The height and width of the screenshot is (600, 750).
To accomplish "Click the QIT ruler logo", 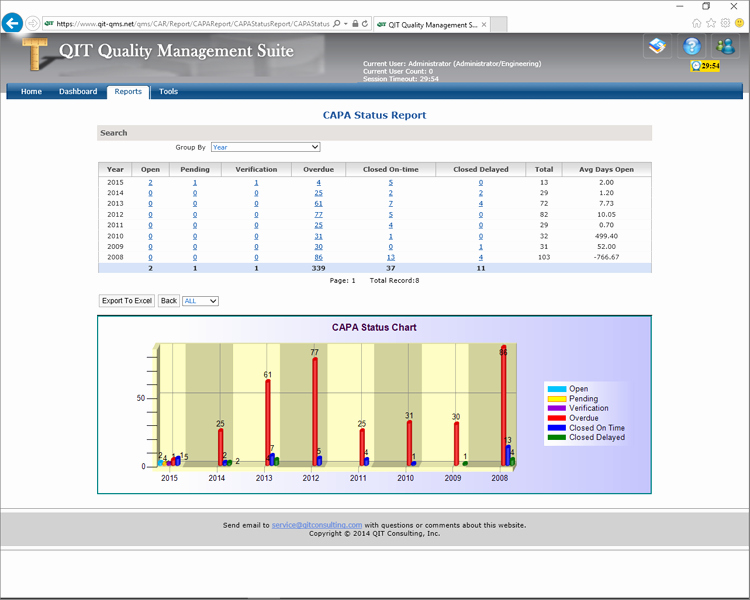I will [x=35, y=55].
